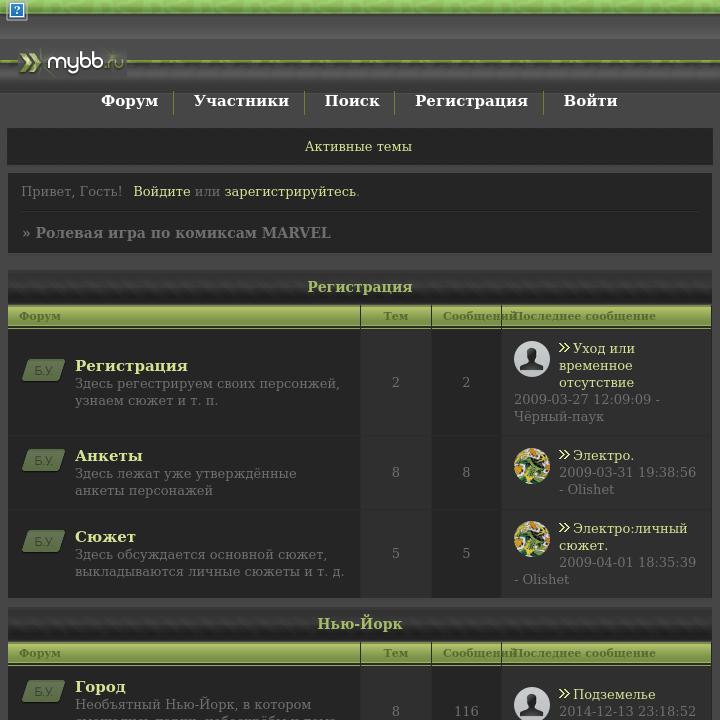Open last post Подземелье link
This screenshot has width=720, height=720.
click(x=614, y=694)
